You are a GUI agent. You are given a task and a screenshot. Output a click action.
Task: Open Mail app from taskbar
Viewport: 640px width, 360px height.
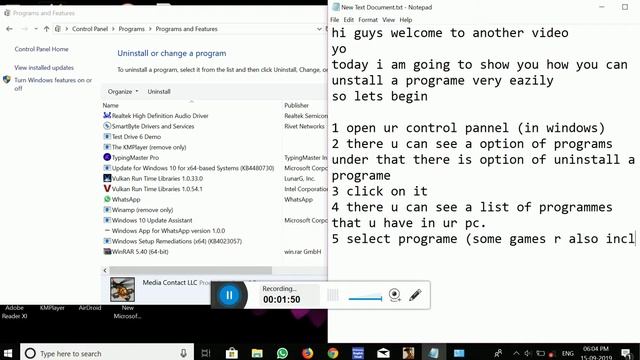[383, 353]
